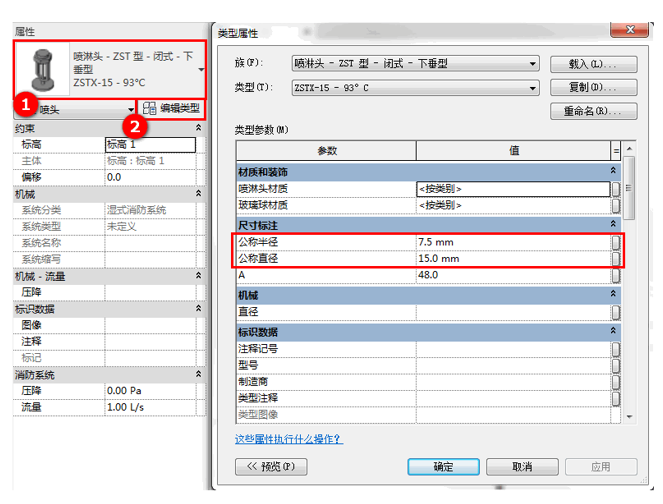Open the 喷头 category filter dropdown
The width and height of the screenshot is (663, 504).
[130, 110]
